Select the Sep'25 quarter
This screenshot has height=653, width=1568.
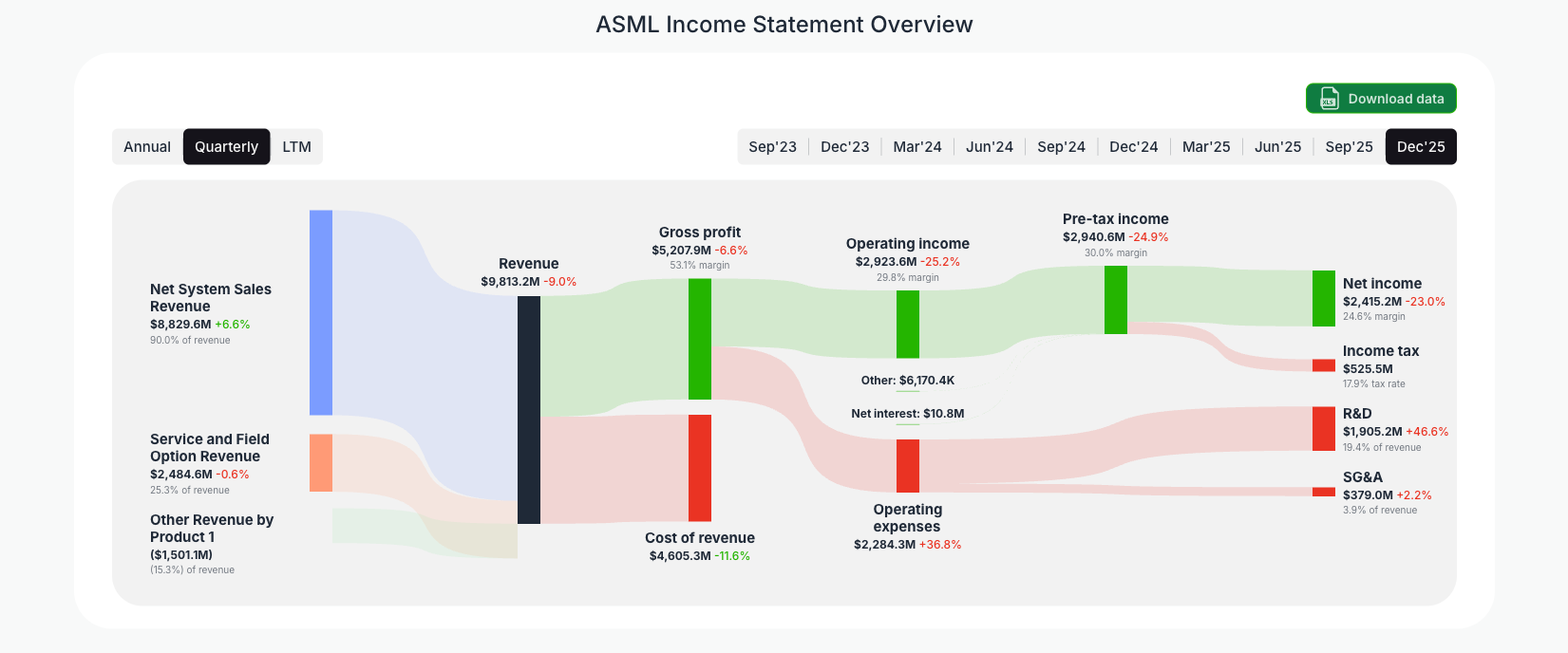1350,147
